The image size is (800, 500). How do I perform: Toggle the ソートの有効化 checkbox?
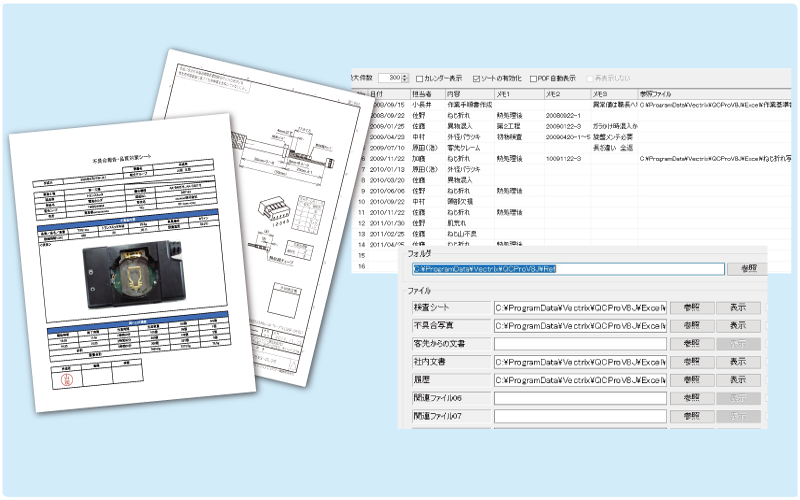(476, 77)
